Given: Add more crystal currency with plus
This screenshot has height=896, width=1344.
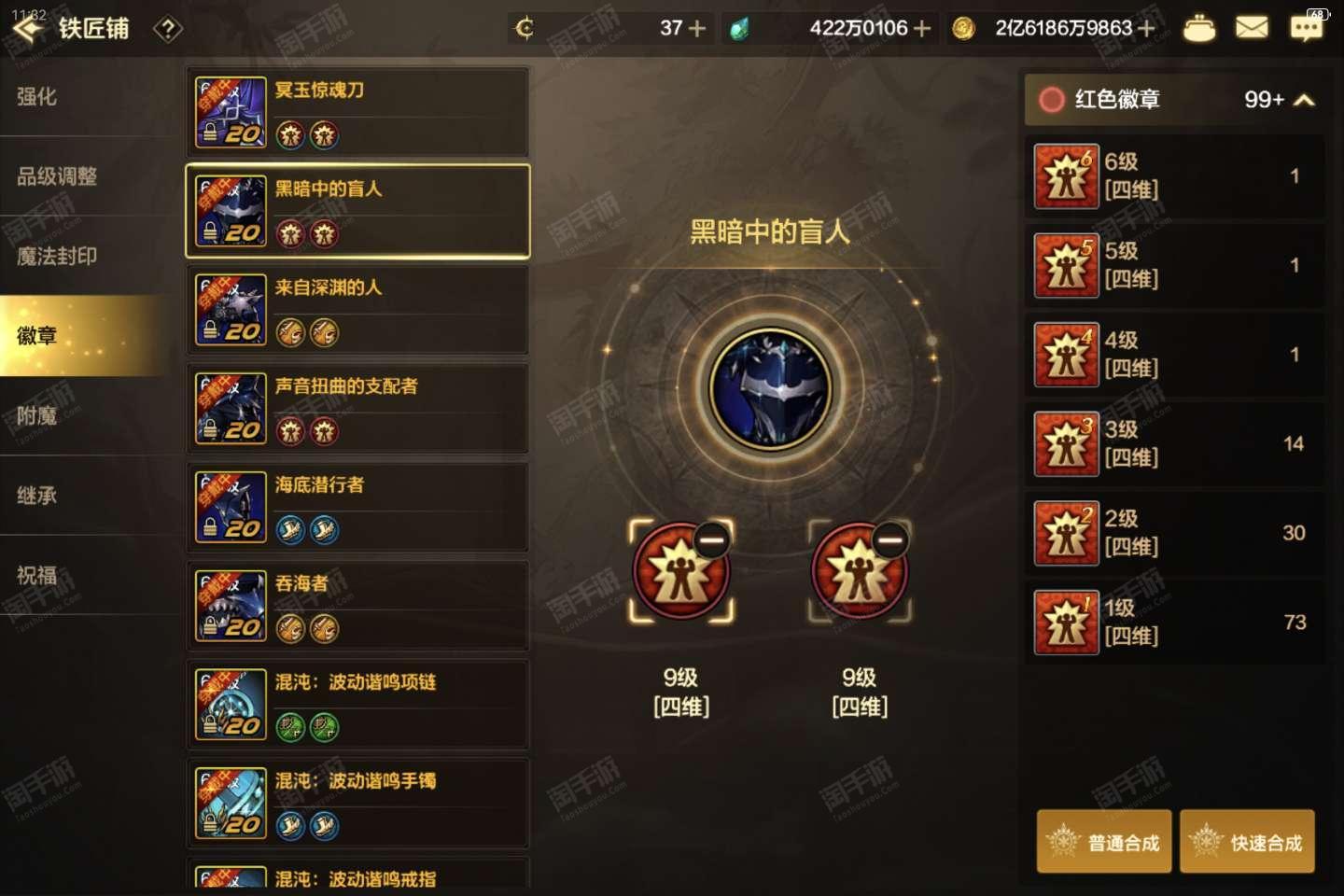Looking at the screenshot, I should click(x=922, y=29).
